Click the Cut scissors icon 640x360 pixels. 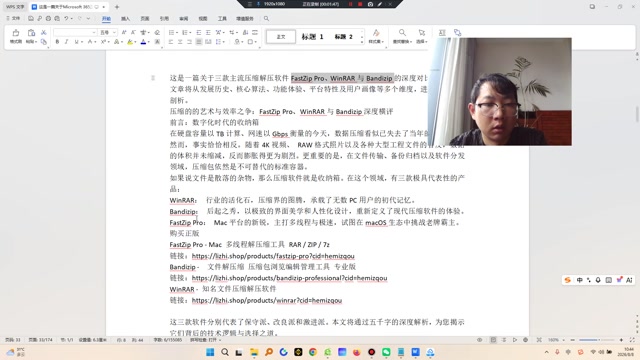click(x=44, y=33)
